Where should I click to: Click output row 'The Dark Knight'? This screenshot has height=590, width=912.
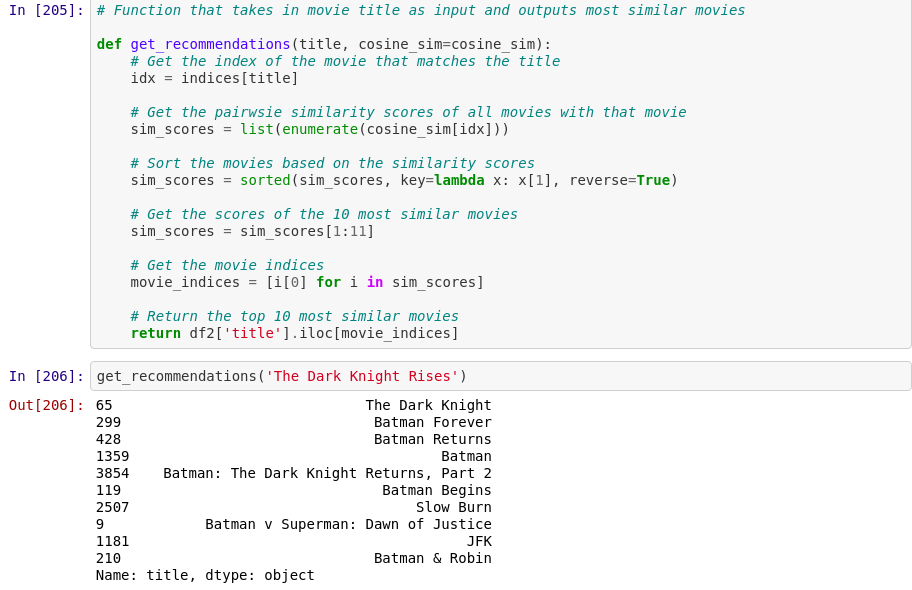(294, 406)
